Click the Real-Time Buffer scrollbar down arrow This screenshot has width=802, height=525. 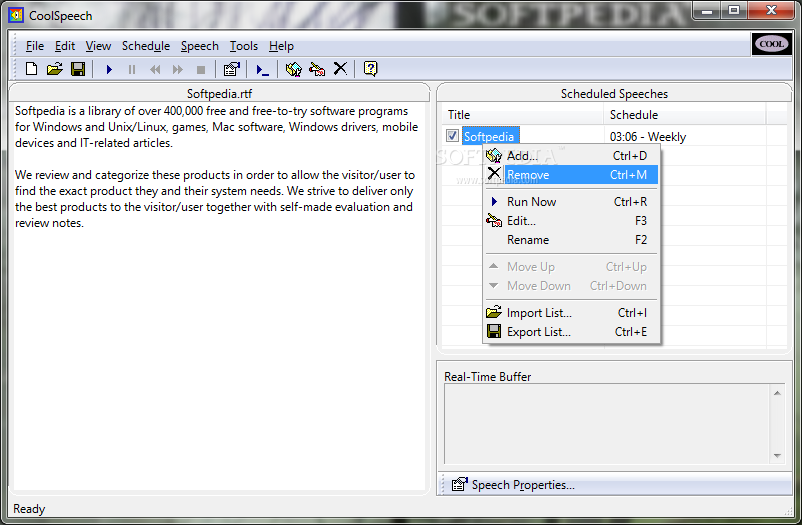(777, 455)
